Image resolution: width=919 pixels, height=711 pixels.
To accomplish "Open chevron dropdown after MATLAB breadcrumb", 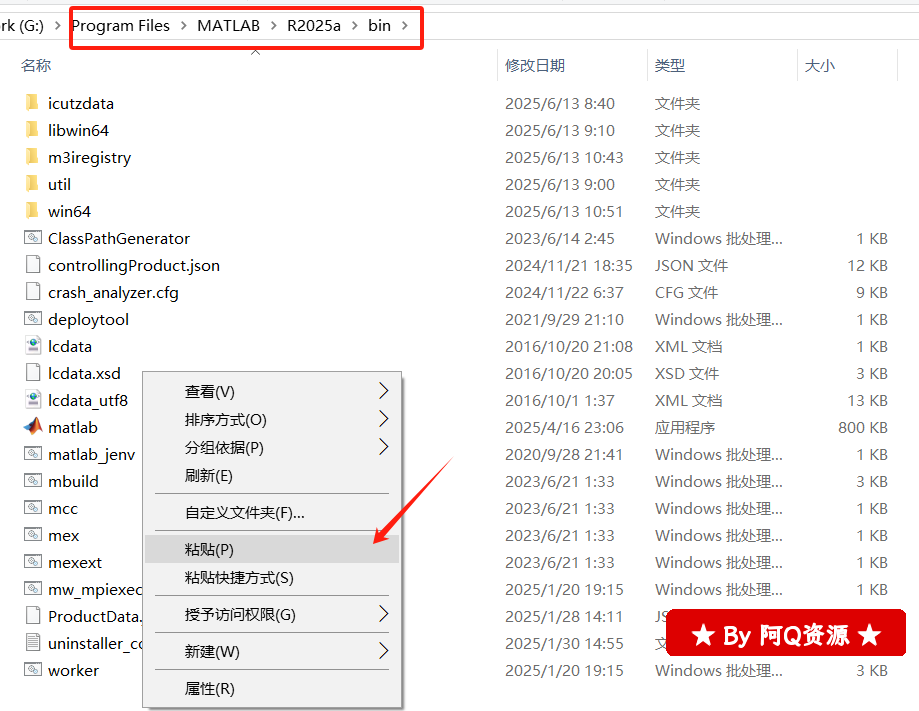I will [274, 26].
